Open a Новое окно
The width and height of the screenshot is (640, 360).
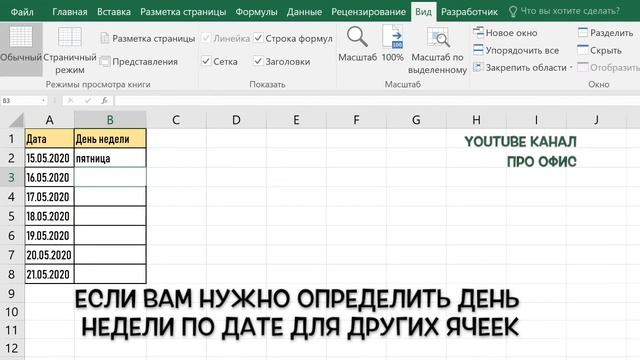tap(505, 33)
